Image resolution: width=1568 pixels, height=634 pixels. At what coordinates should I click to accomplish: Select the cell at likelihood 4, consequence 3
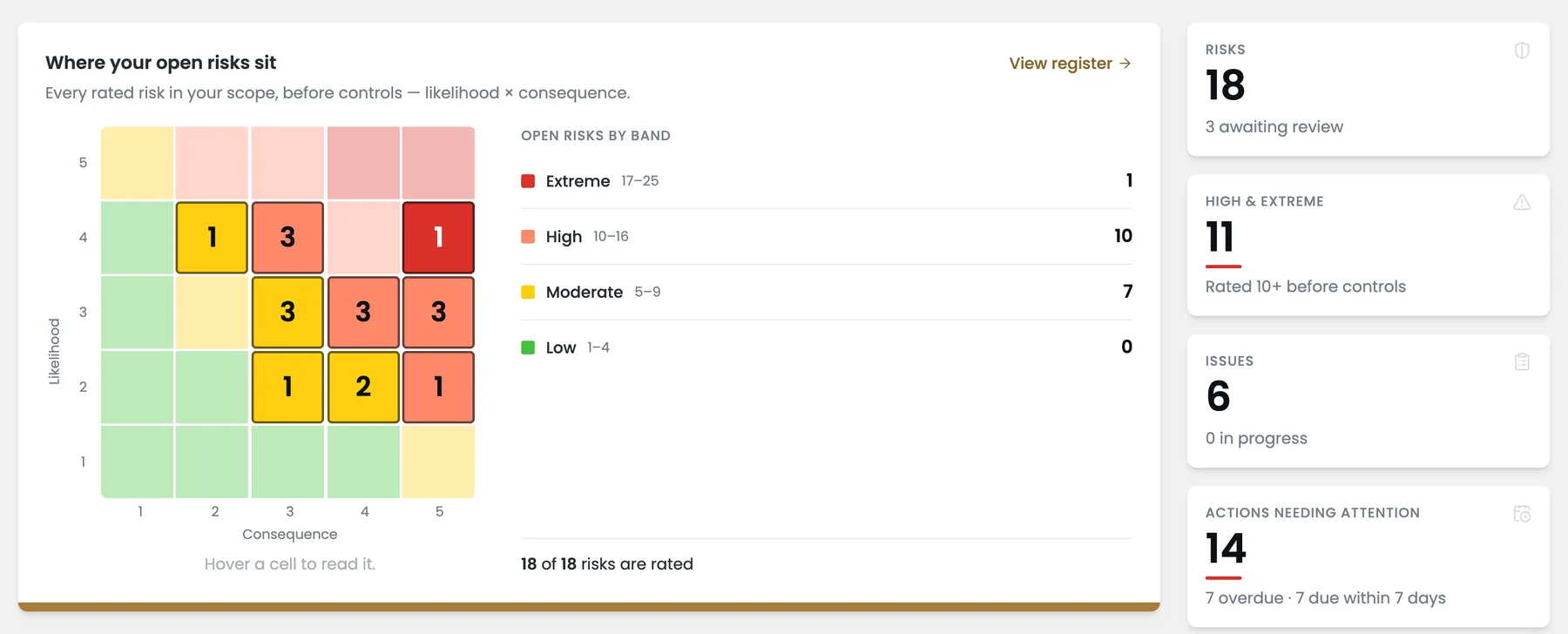(x=287, y=238)
